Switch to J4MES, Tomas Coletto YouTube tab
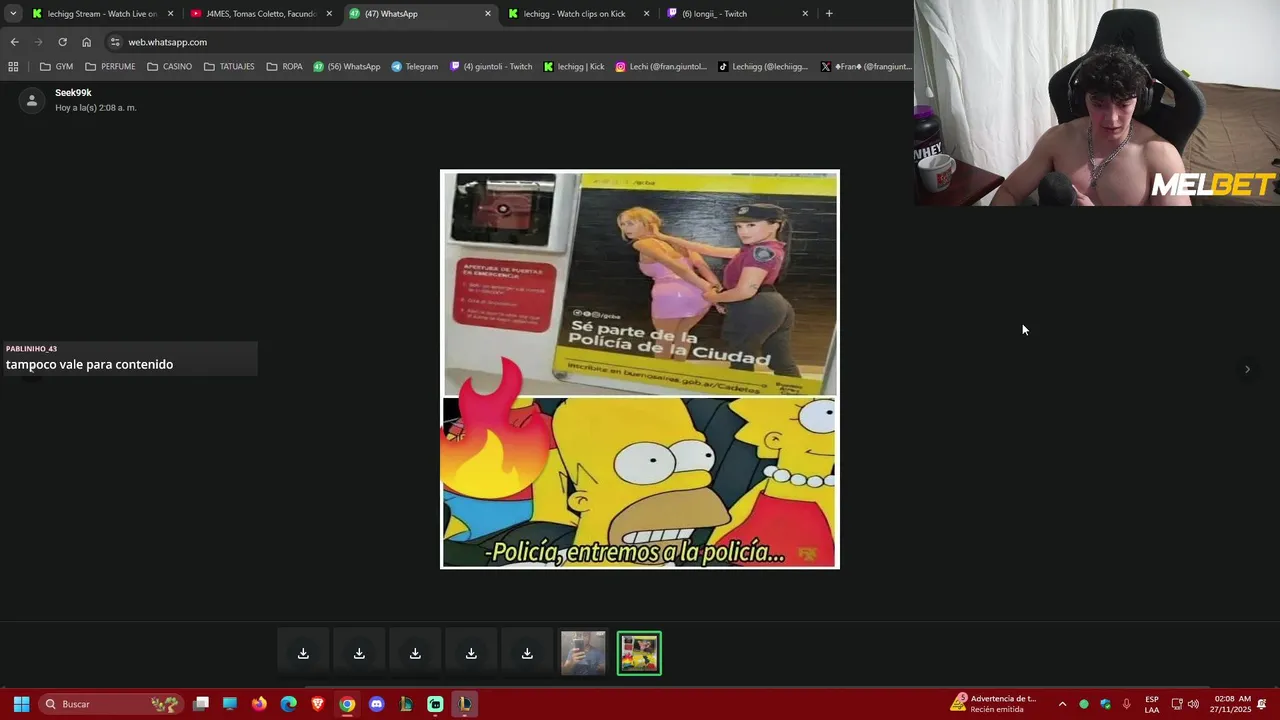The image size is (1280, 720). click(x=260, y=13)
